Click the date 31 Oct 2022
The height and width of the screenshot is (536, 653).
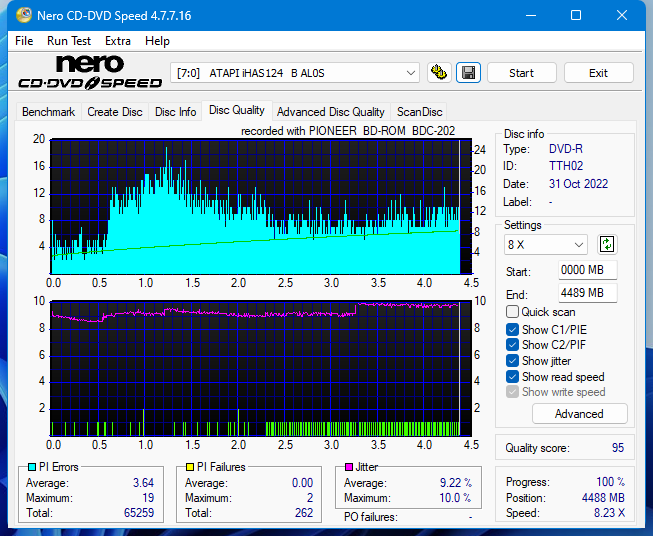(x=578, y=184)
